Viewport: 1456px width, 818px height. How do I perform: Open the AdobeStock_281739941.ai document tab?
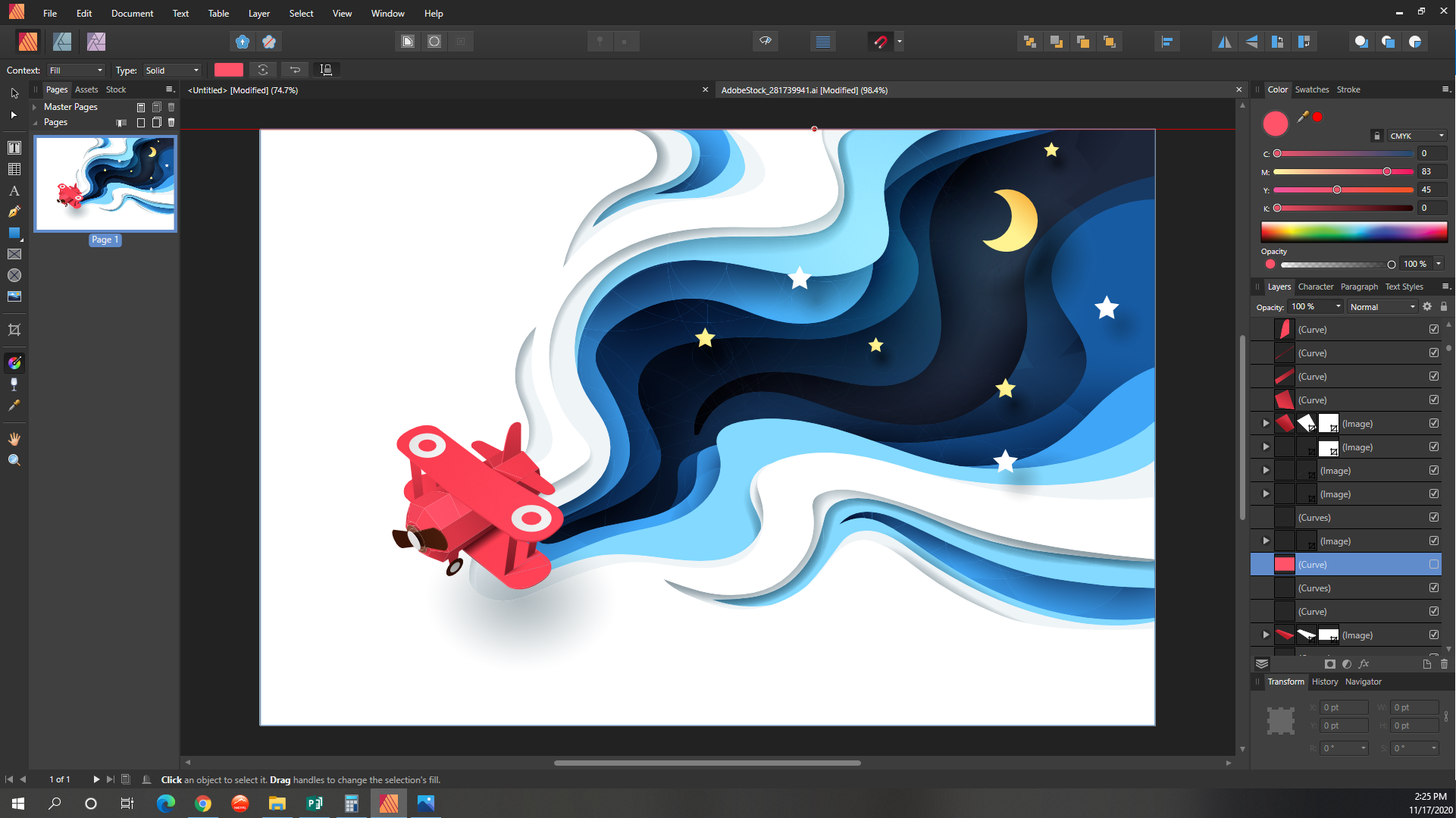click(x=804, y=90)
